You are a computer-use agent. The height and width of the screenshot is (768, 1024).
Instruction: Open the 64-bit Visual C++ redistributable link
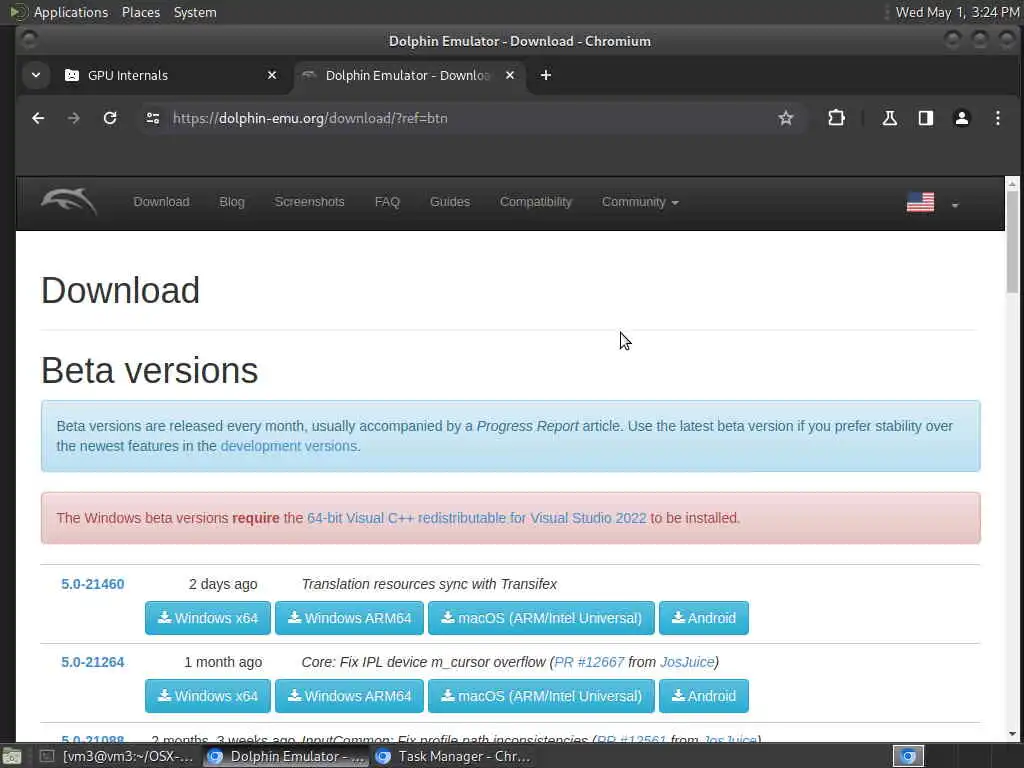(x=477, y=518)
